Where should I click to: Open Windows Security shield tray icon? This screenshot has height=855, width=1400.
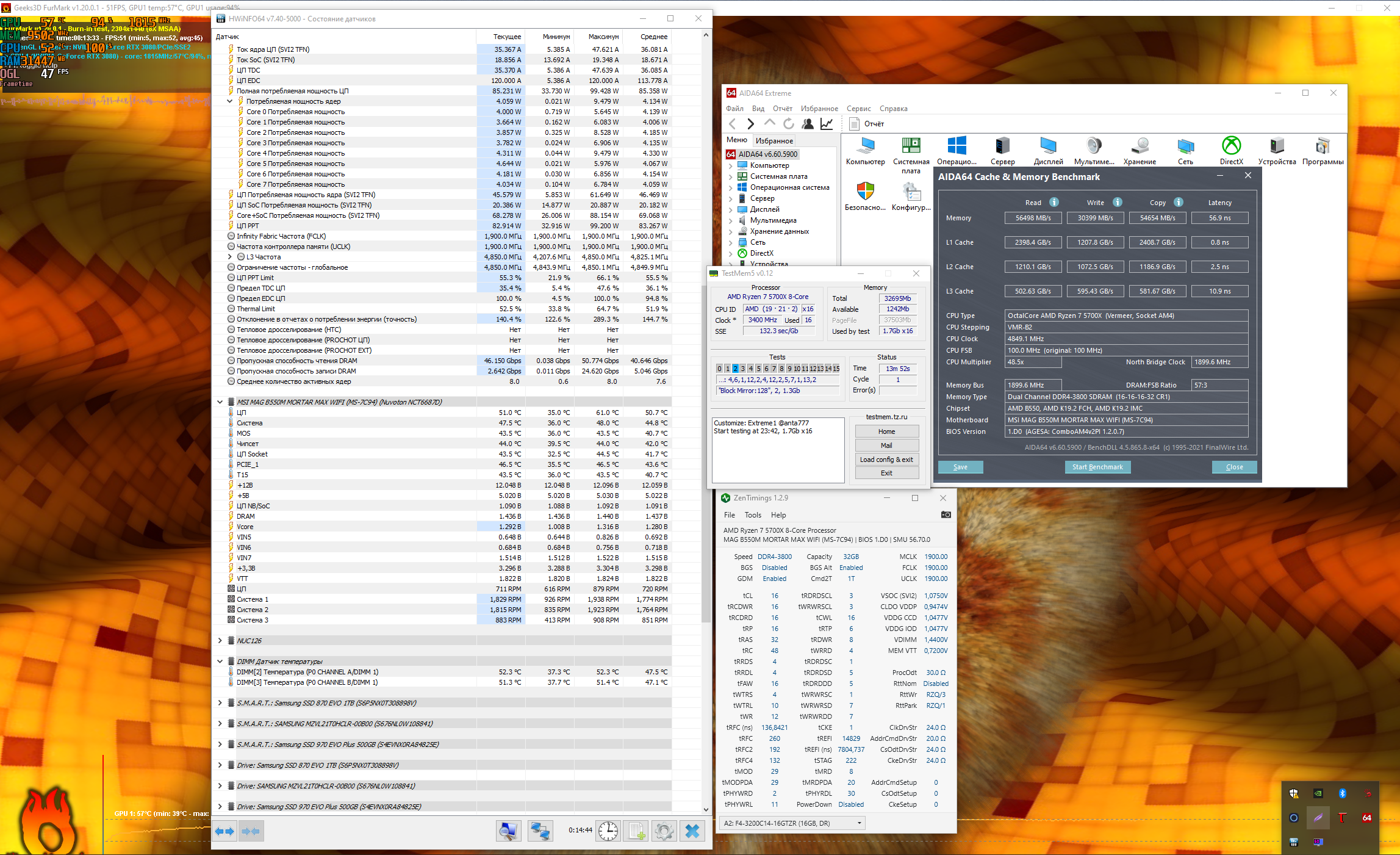1293,793
